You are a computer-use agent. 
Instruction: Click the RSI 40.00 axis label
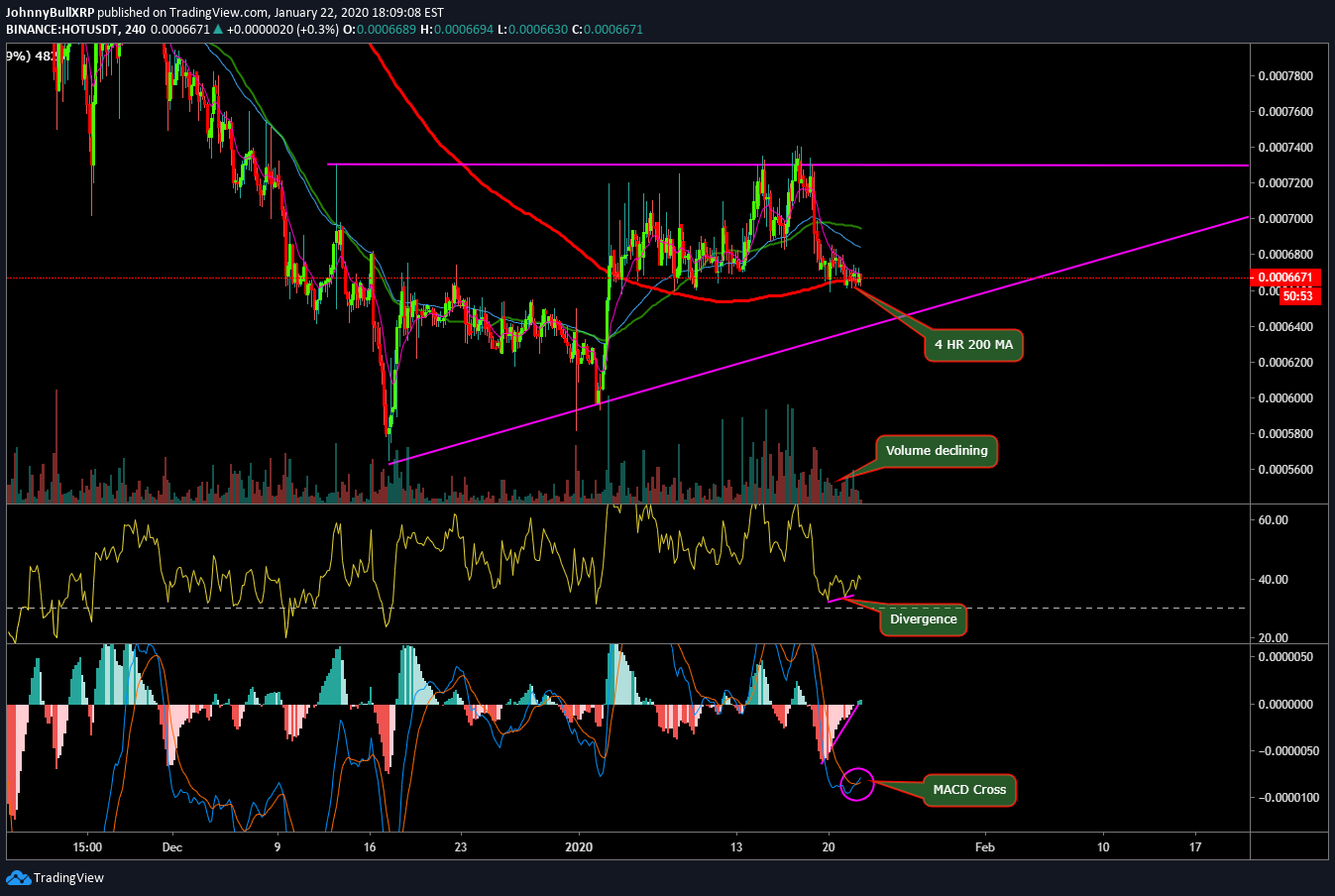click(1273, 580)
